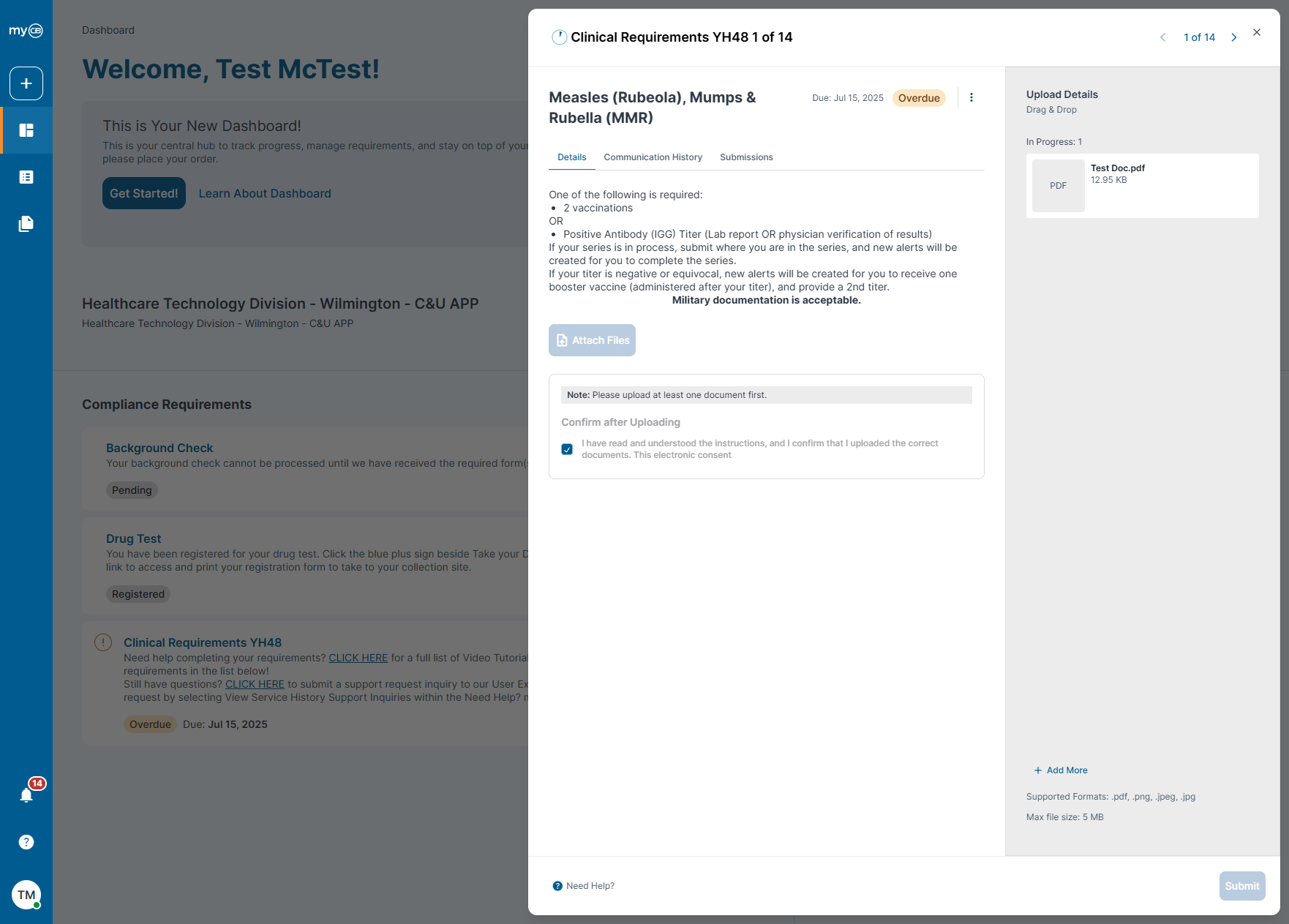The width and height of the screenshot is (1289, 924).
Task: Open the dashboard grid icon in sidebar
Action: pos(26,130)
